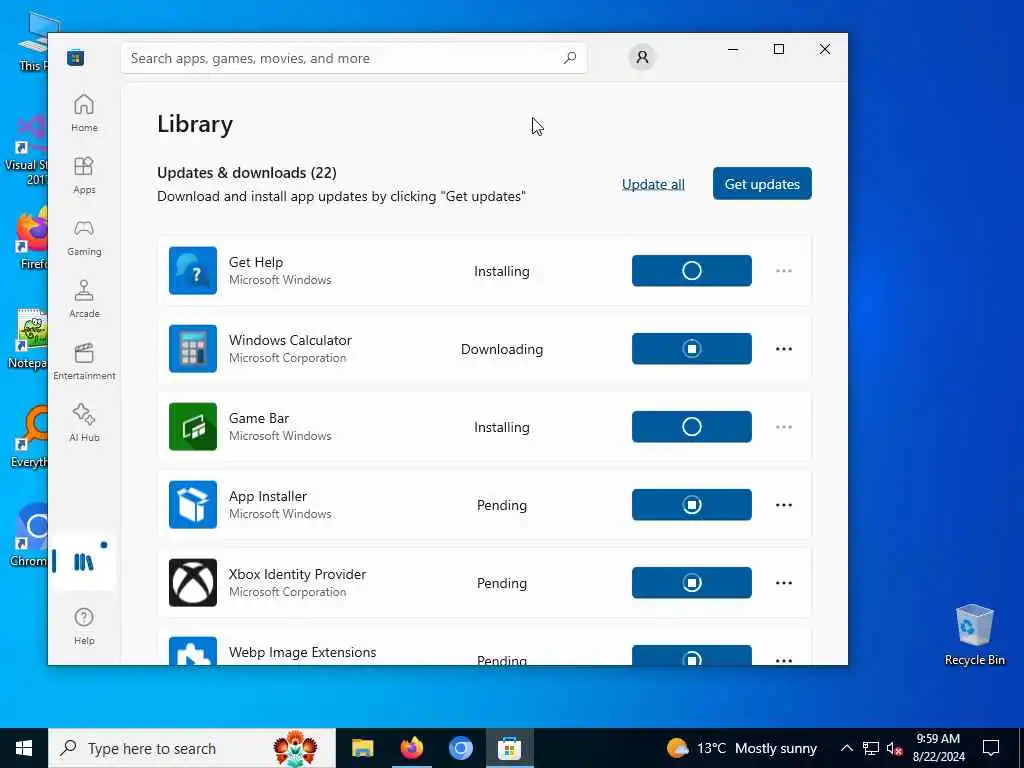
Task: Stop the pending Xbox Identity Provider update
Action: point(692,583)
